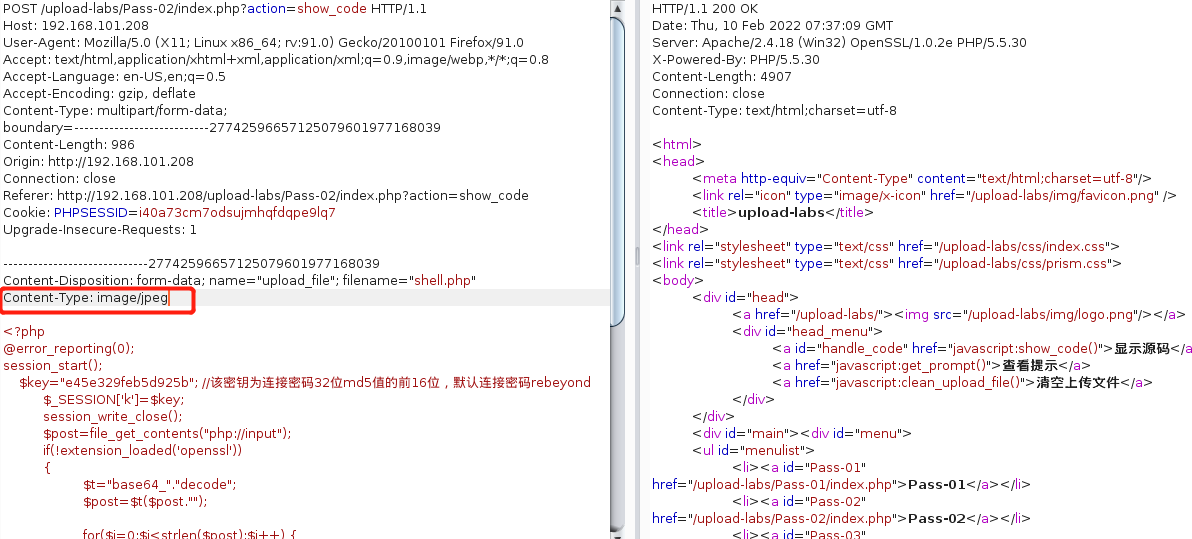Click 'Content-Type: text/html;charset=utf-8' response header

click(x=774, y=110)
